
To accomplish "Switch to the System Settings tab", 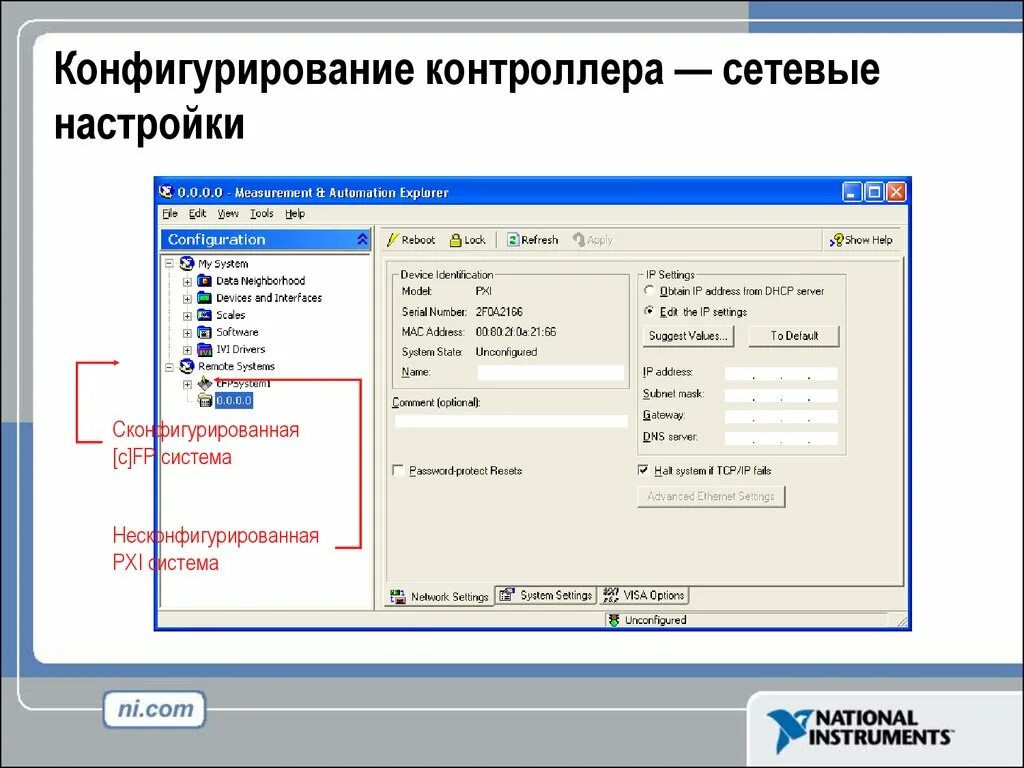I will pyautogui.click(x=546, y=595).
